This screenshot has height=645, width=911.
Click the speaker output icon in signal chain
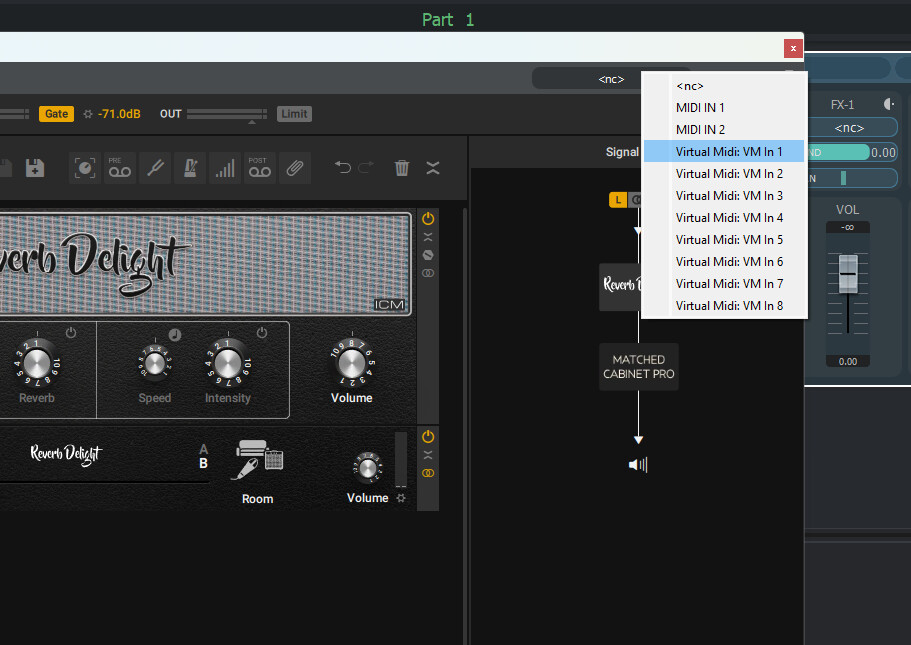[638, 464]
